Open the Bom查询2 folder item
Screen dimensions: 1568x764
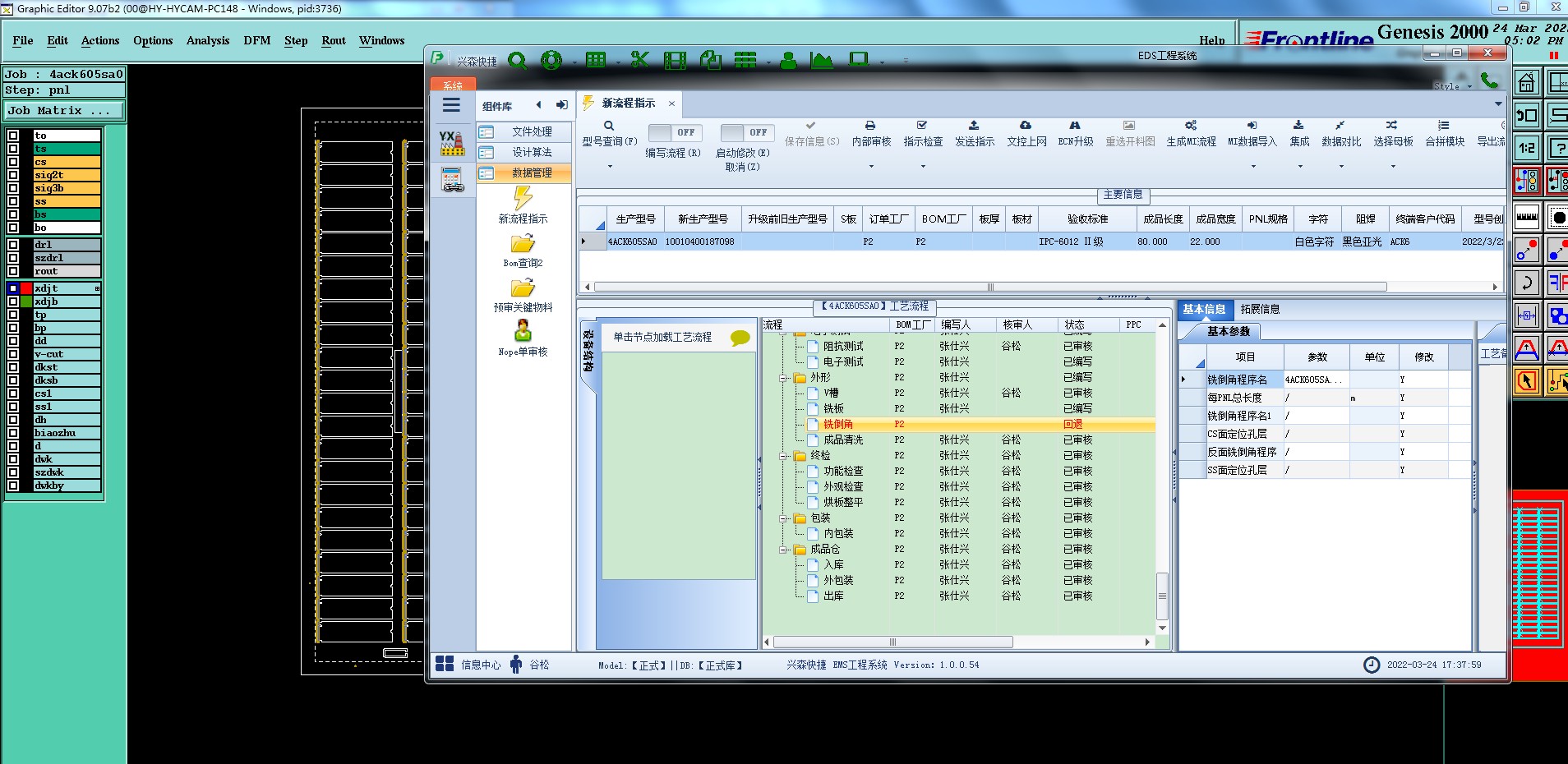tap(523, 251)
